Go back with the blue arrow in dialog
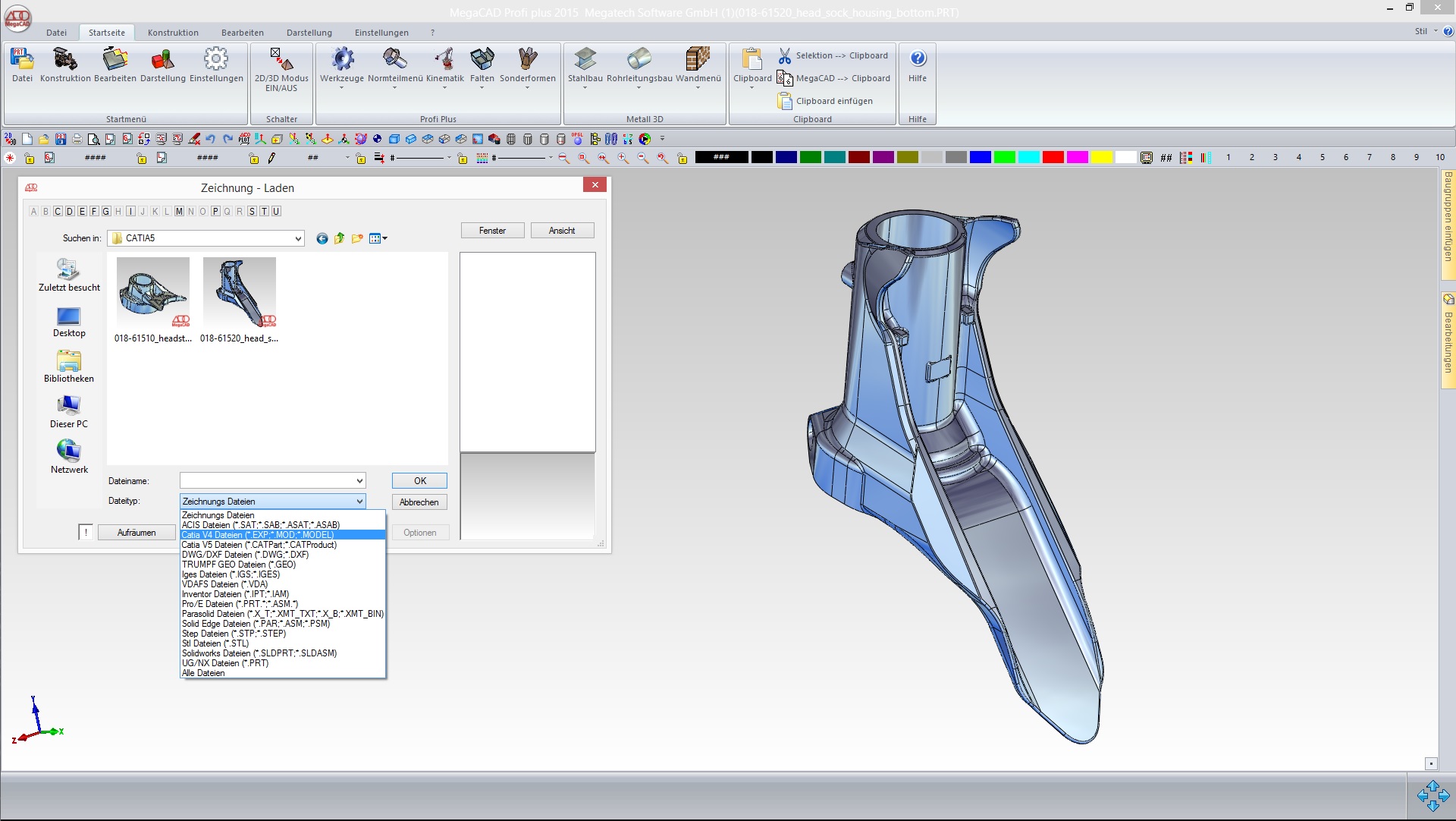The image size is (1456, 821). pyautogui.click(x=322, y=238)
